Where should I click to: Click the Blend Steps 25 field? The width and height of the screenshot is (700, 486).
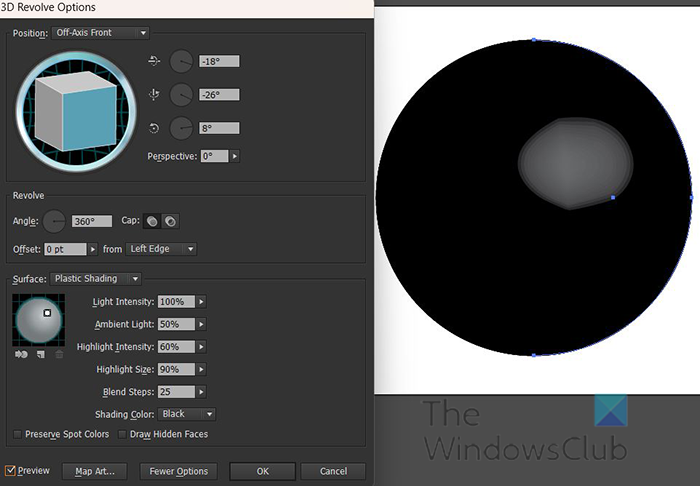(176, 392)
